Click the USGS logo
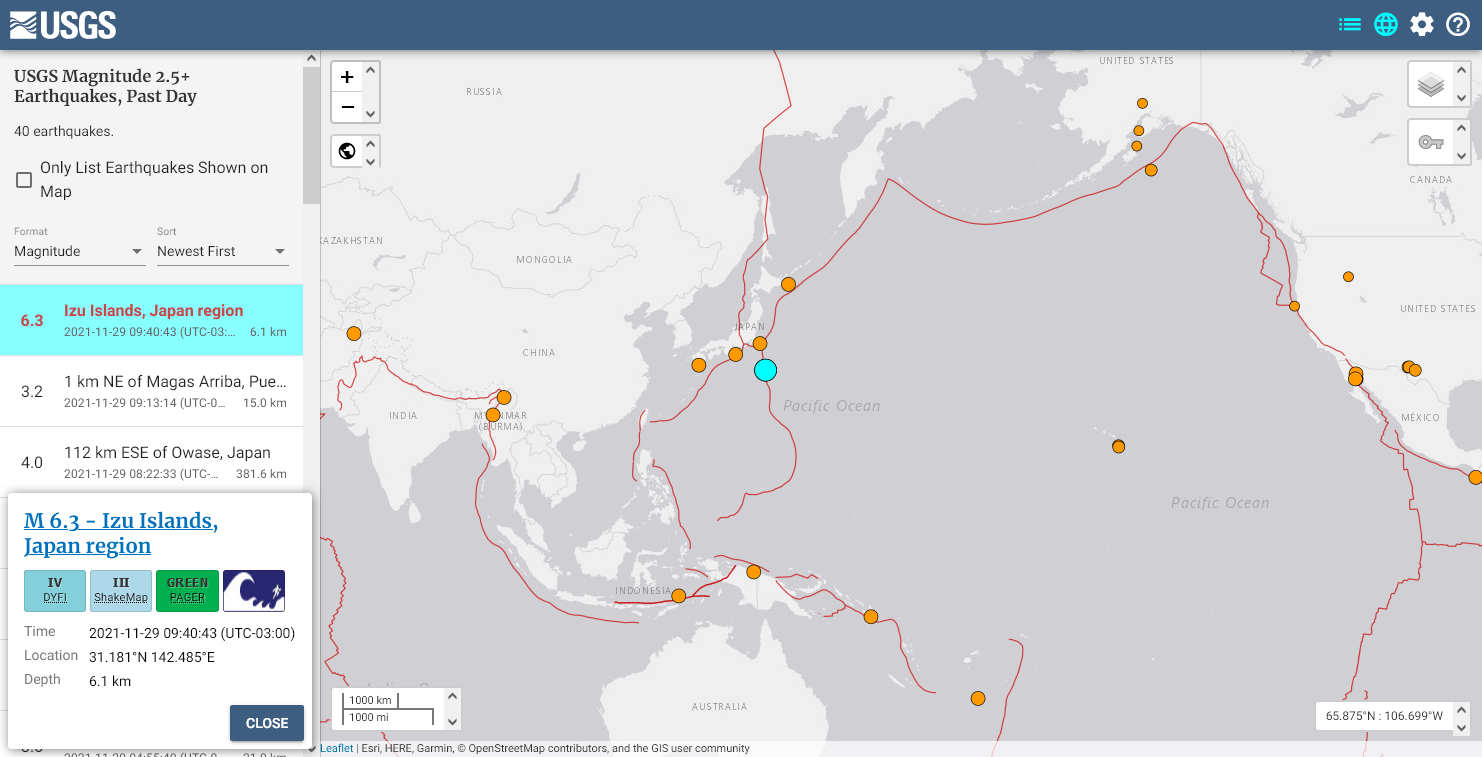Image resolution: width=1482 pixels, height=757 pixels. point(63,25)
